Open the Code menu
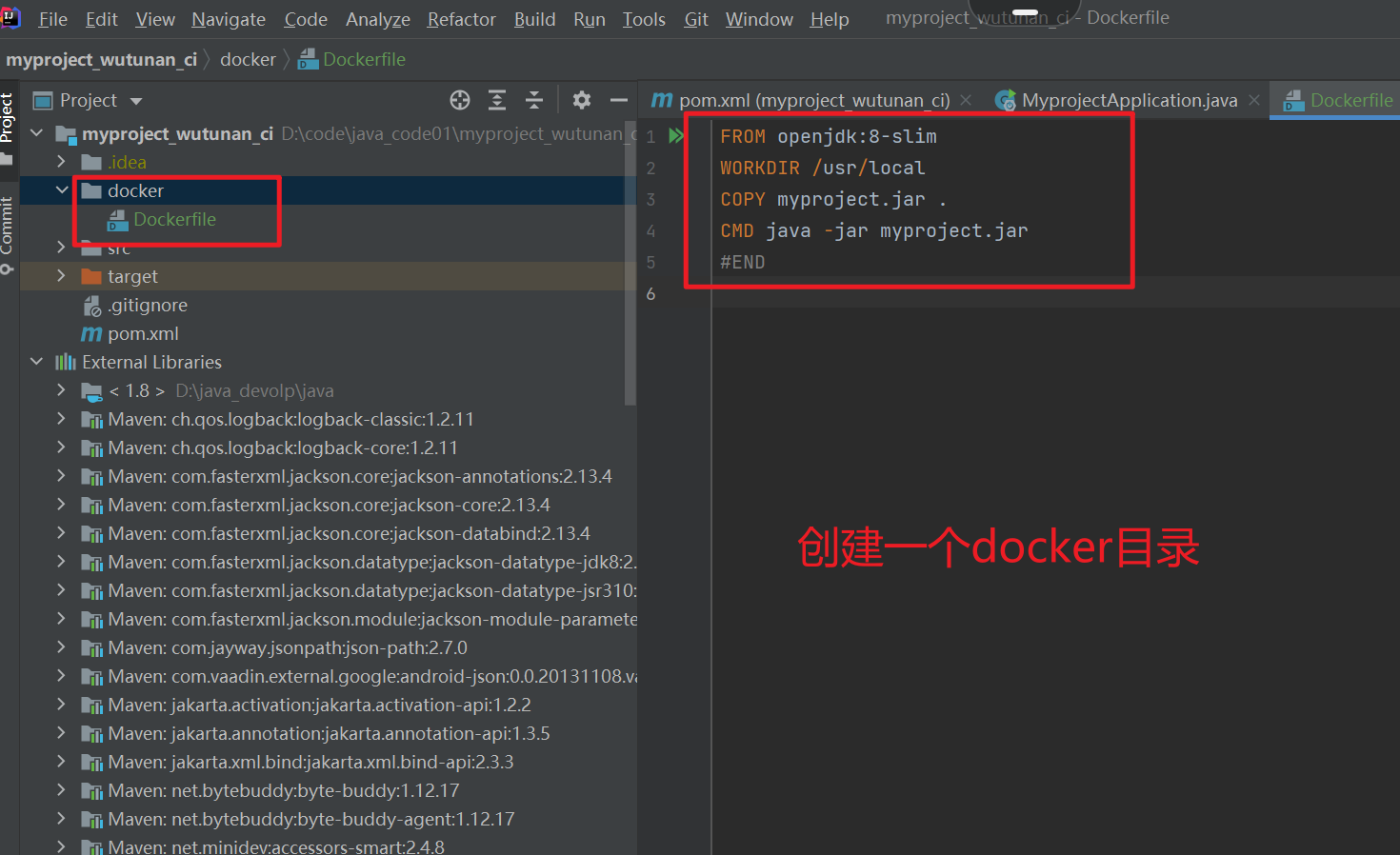This screenshot has height=855, width=1400. click(306, 19)
